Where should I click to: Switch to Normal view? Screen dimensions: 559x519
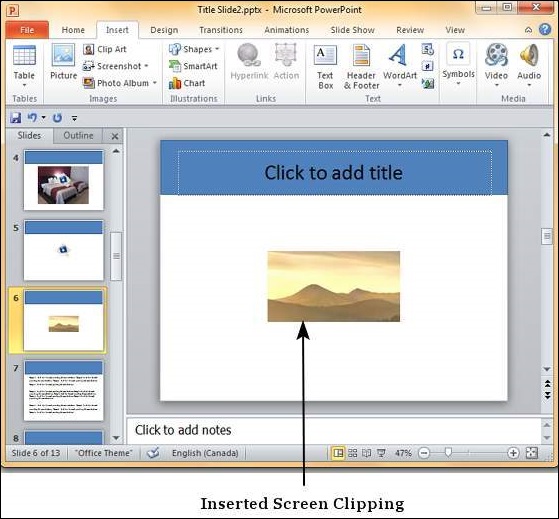click(x=338, y=453)
